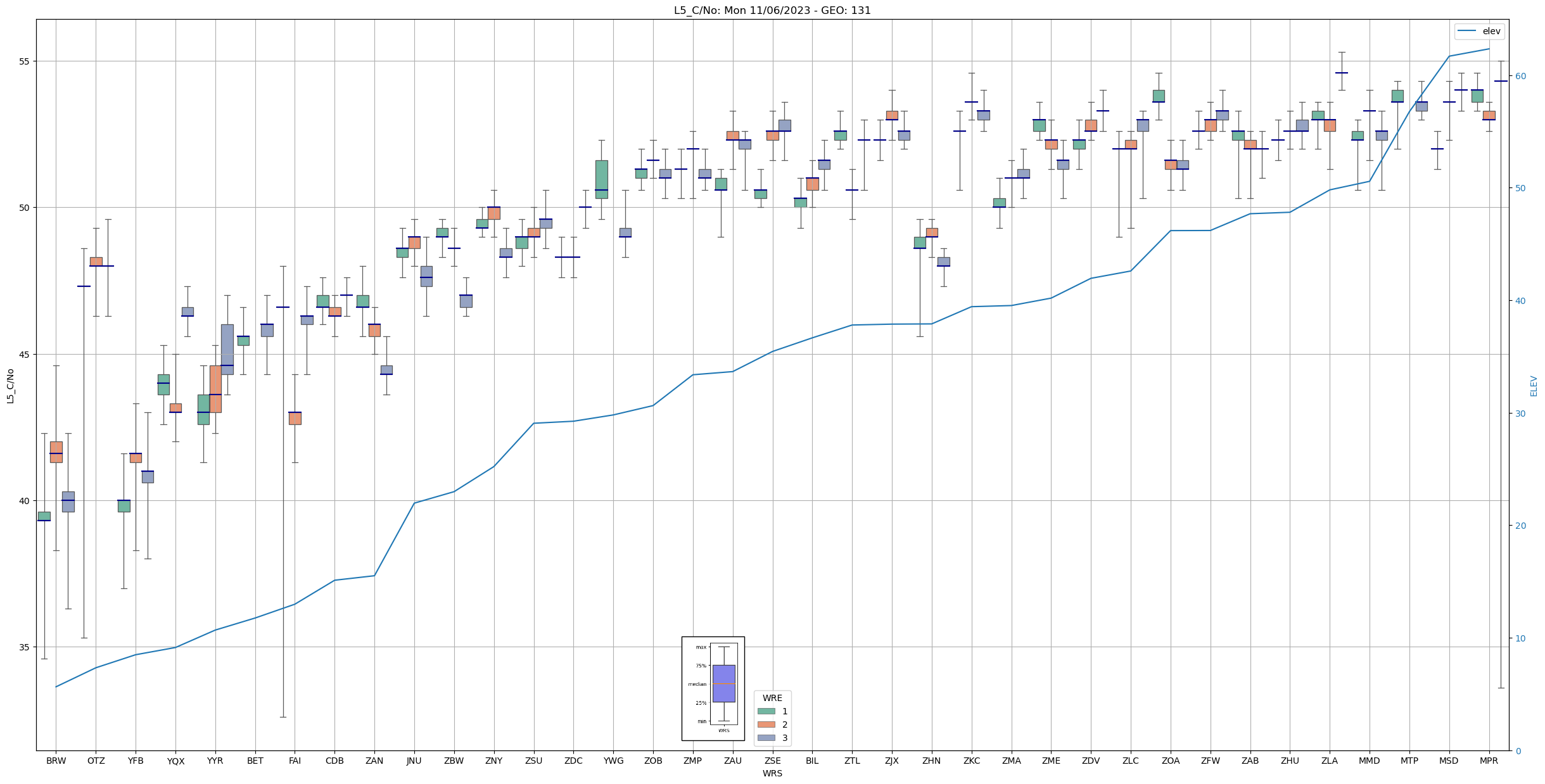Click the MMD station label
1545x784 pixels.
click(1370, 761)
